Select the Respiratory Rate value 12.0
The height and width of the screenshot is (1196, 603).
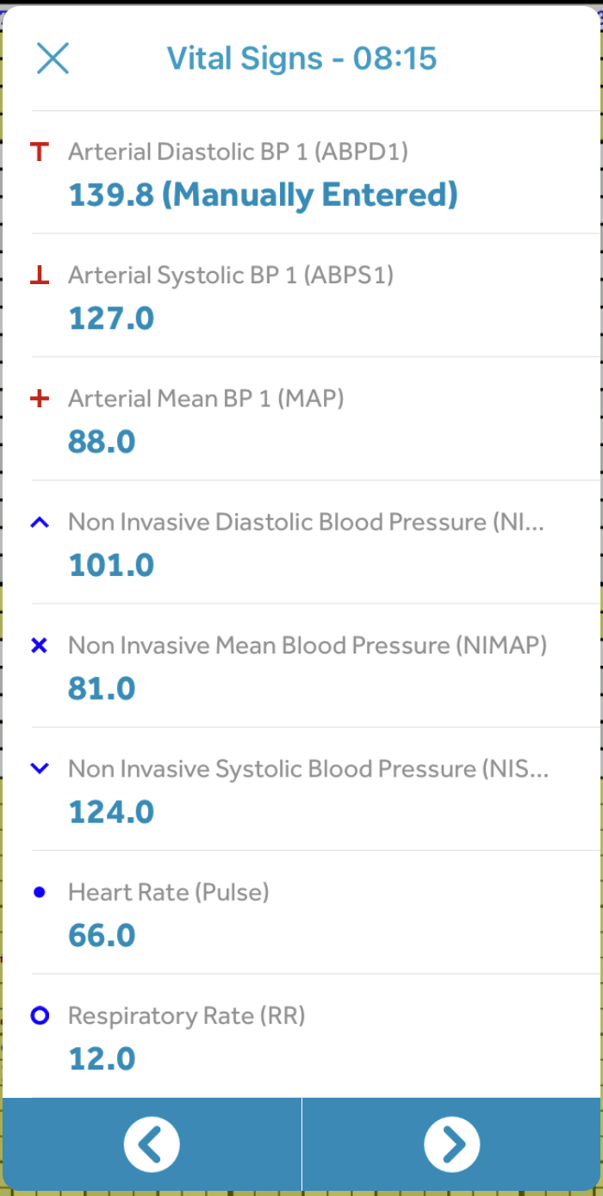point(101,1058)
